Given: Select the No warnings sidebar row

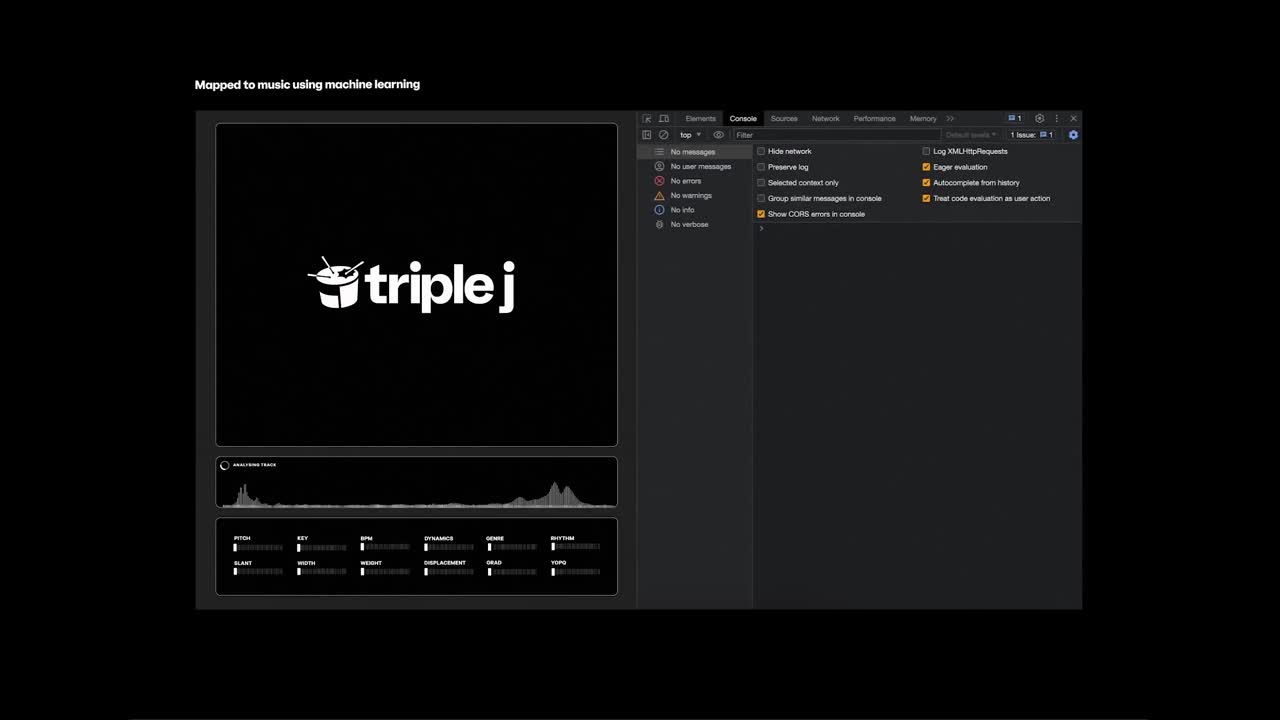Looking at the screenshot, I should click(x=694, y=196).
